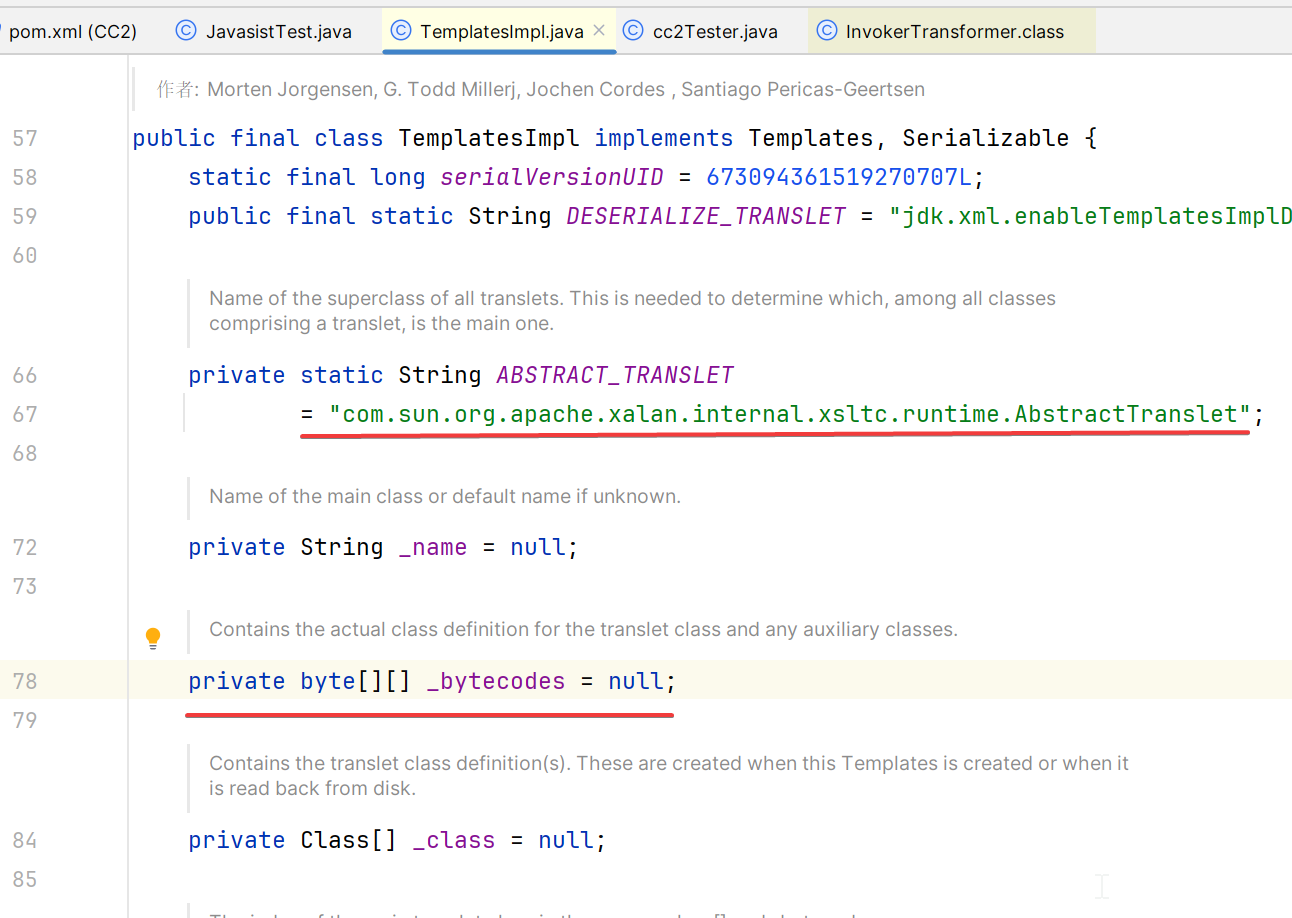This screenshot has height=918, width=1292.
Task: Click the class icon on TemplatesImpl.java tab
Action: coord(400,31)
